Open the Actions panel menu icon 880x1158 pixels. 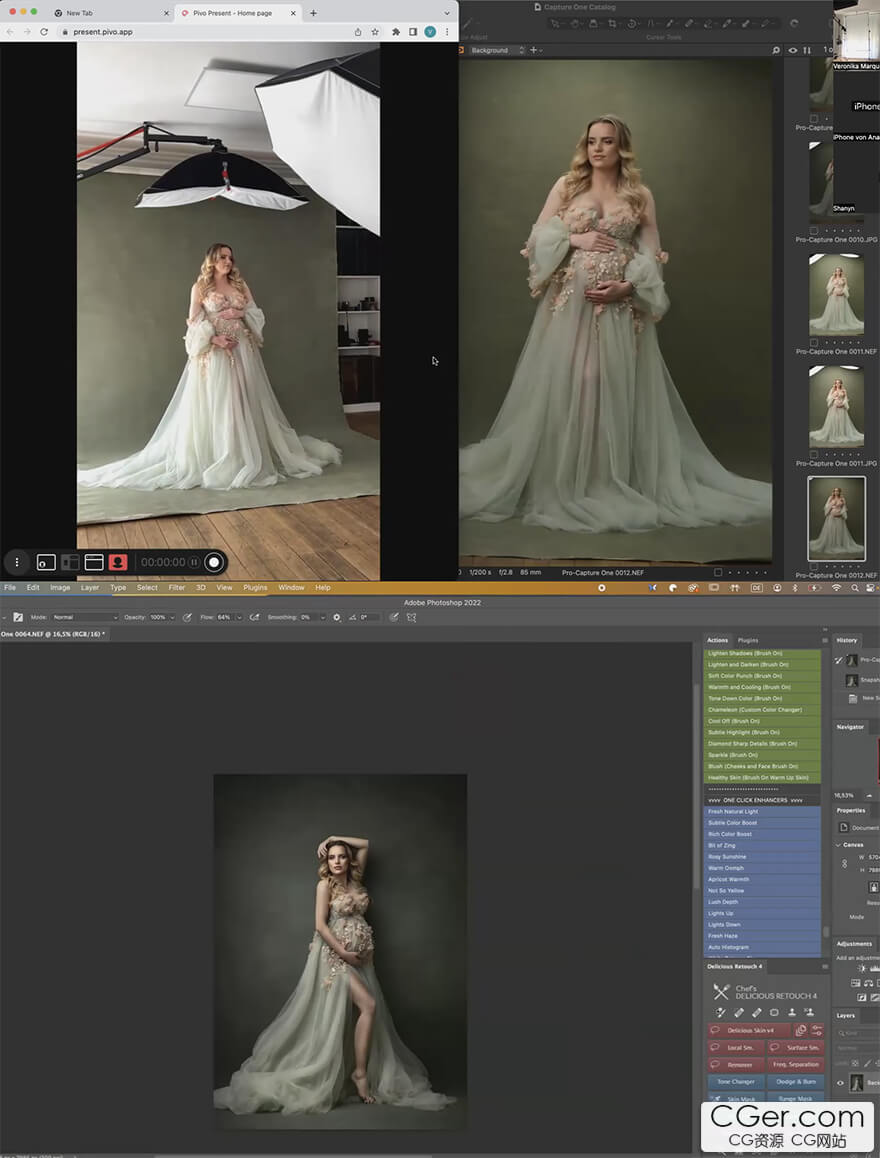coord(825,640)
